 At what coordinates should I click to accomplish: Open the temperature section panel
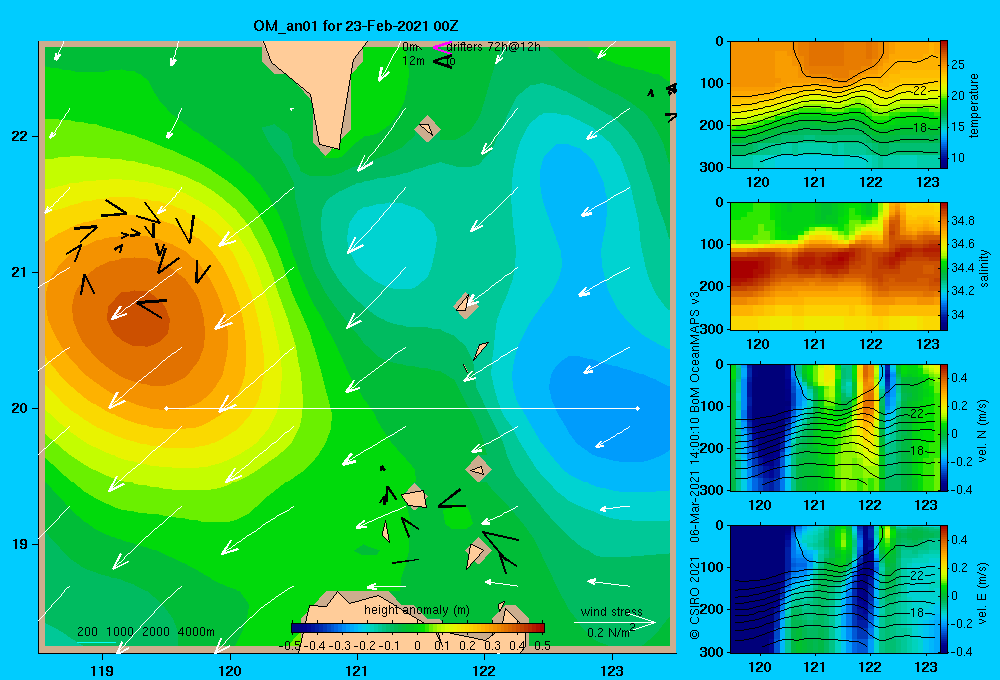click(834, 105)
